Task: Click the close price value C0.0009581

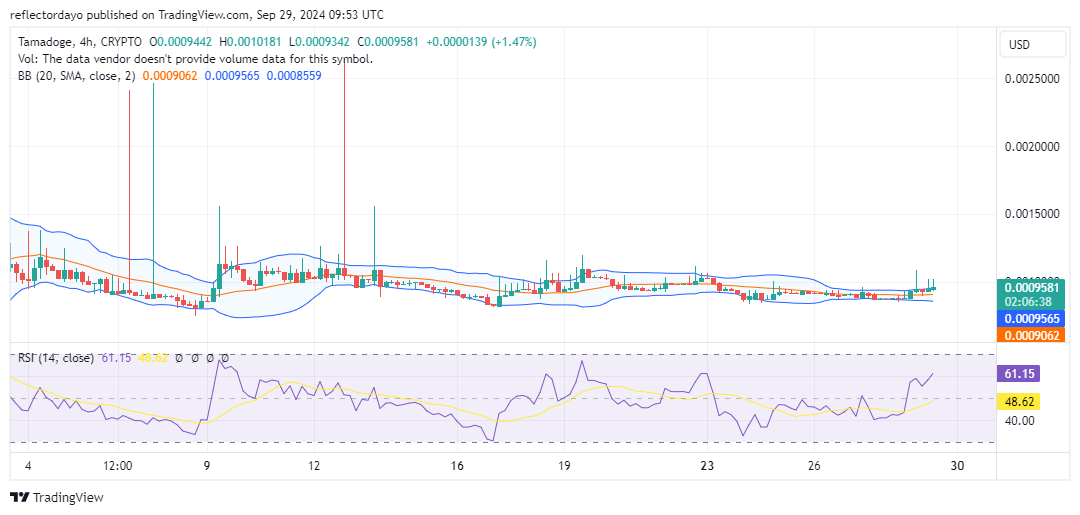Action: tap(389, 42)
